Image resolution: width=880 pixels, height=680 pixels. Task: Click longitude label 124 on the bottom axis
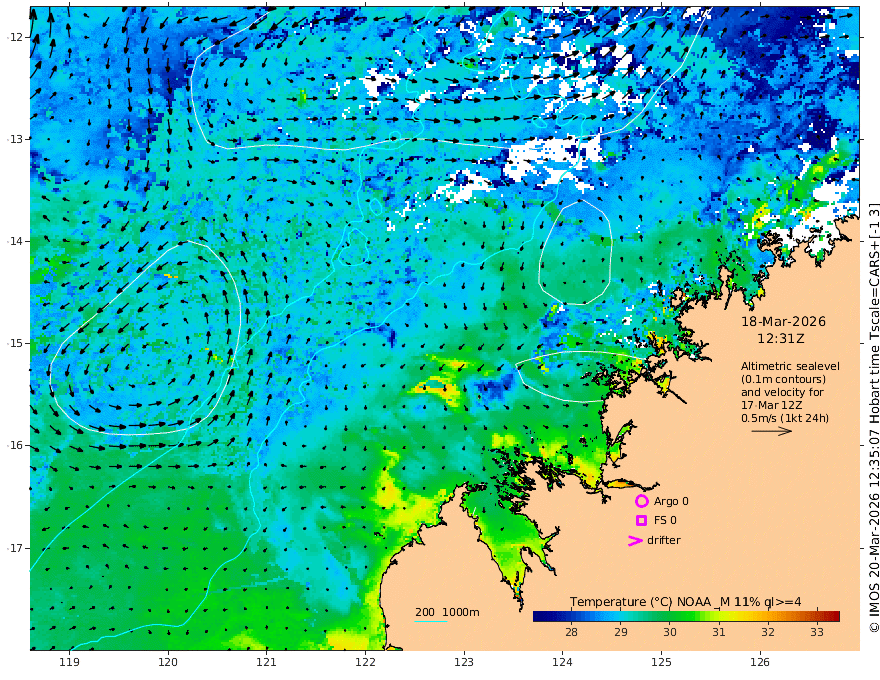point(562,663)
